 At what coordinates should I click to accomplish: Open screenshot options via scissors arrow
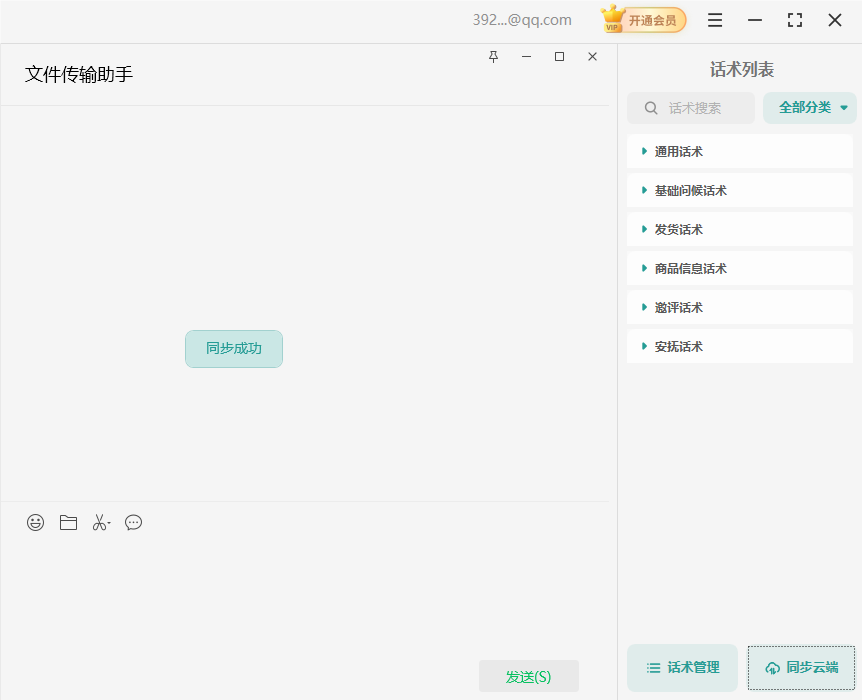108,522
